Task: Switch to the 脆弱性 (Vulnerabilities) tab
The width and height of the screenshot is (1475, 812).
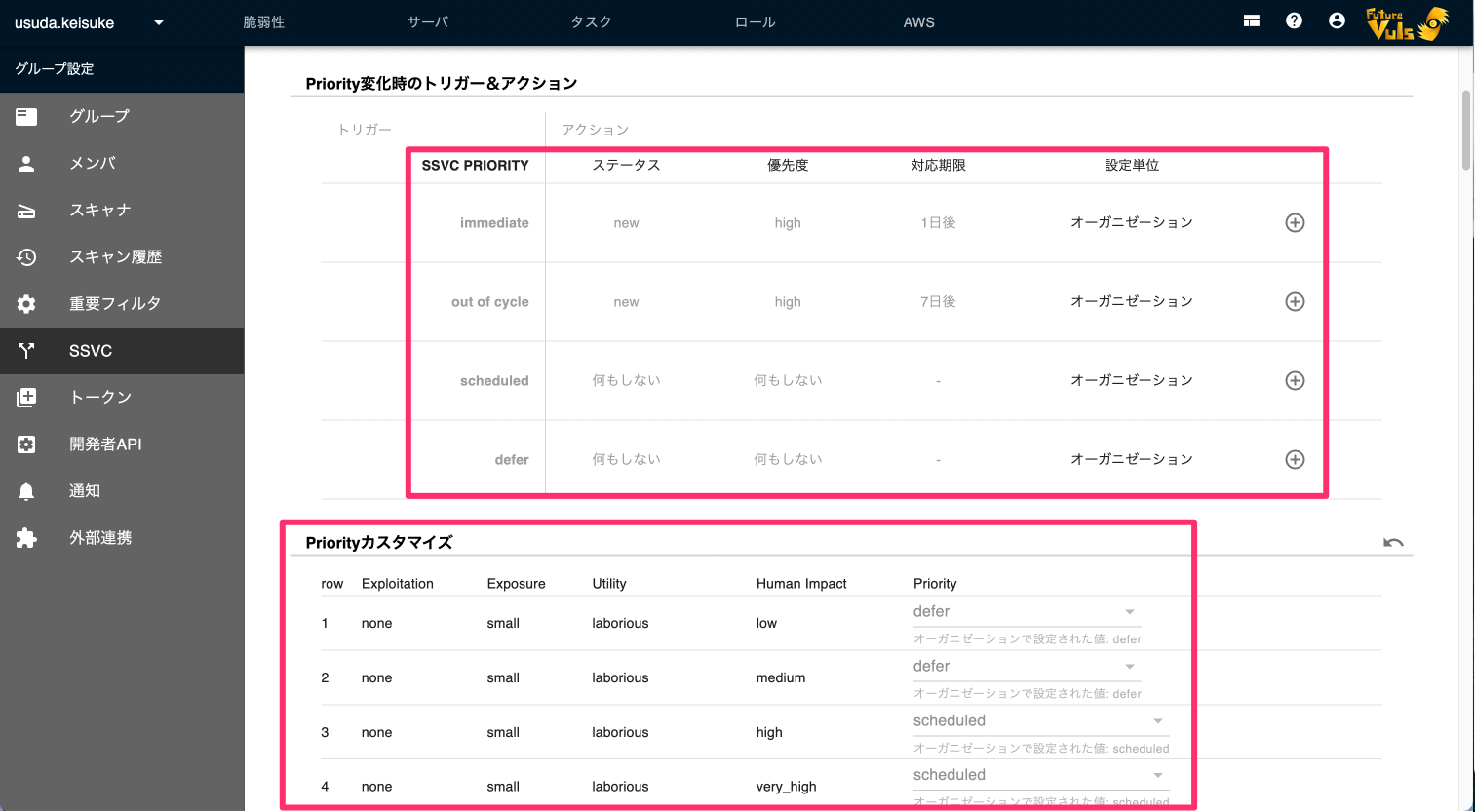Action: pos(264,20)
